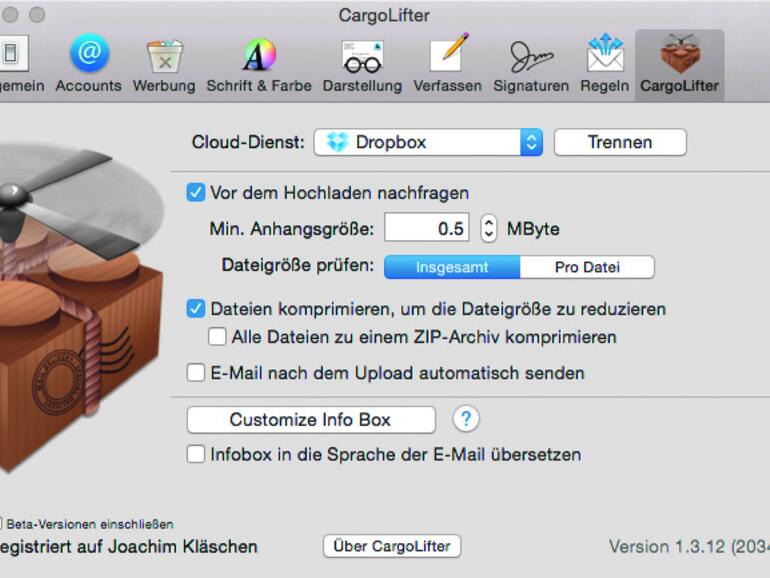Click the CargoLifter window title
Image resolution: width=770 pixels, height=578 pixels.
click(x=384, y=15)
